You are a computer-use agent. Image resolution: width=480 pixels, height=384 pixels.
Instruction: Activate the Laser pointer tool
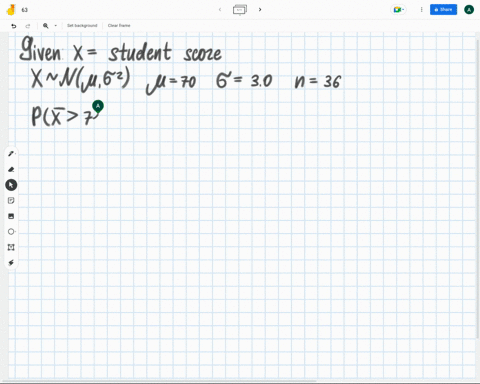11,263
